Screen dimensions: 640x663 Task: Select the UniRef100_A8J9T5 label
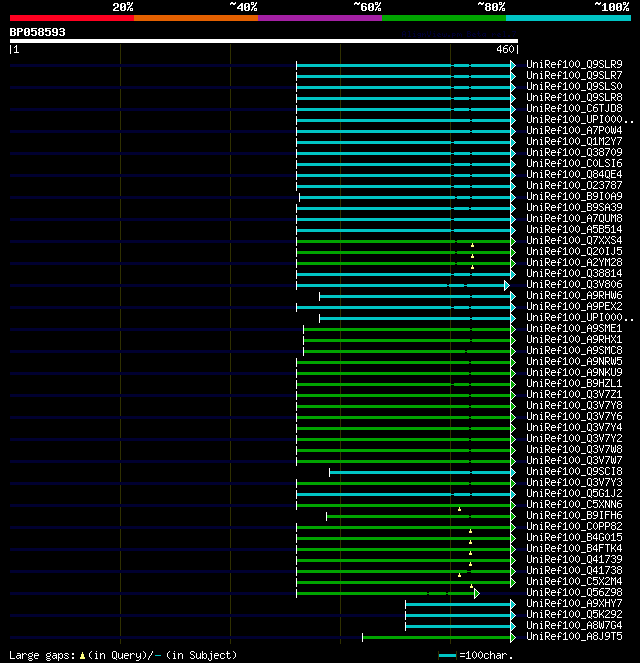point(574,636)
